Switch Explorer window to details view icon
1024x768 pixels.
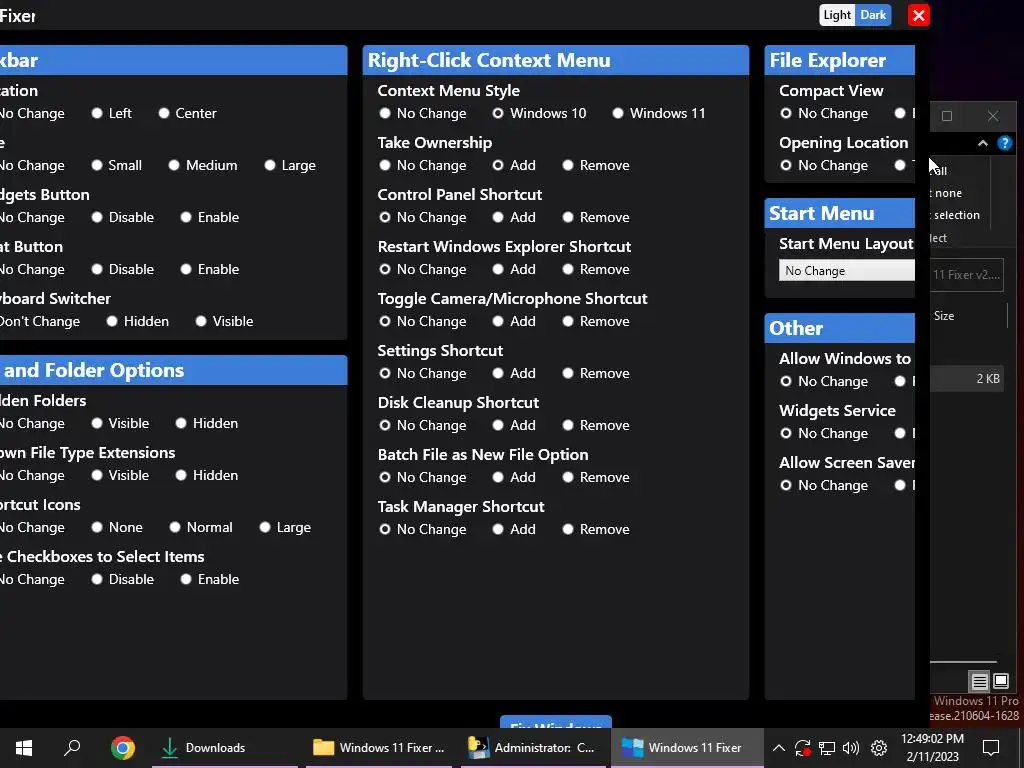[x=979, y=682]
